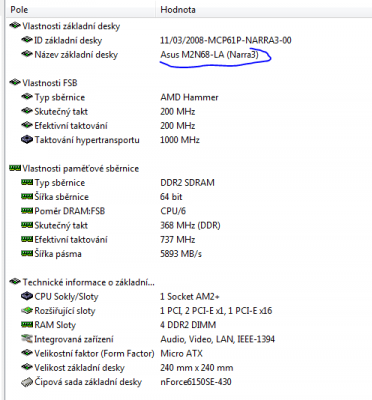Click the Integrovaná zařízení icon
Screen dimensions: 372x400
point(27,339)
